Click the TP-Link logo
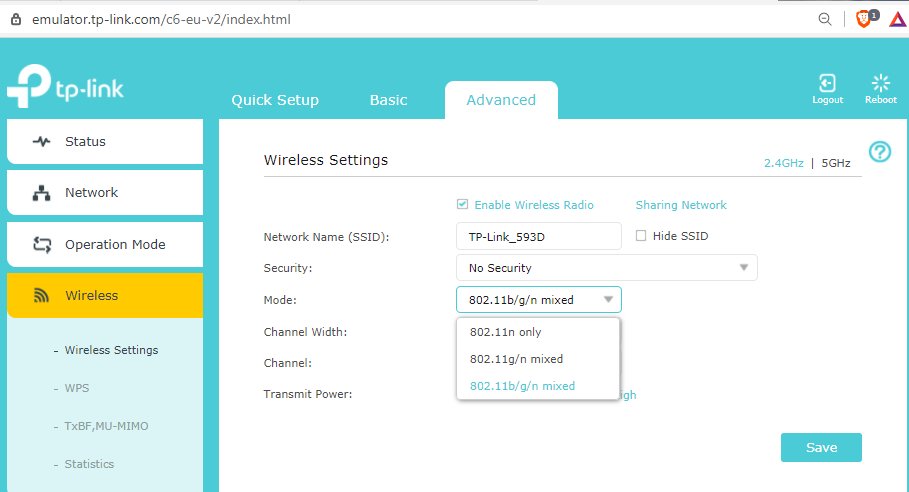 (65, 88)
